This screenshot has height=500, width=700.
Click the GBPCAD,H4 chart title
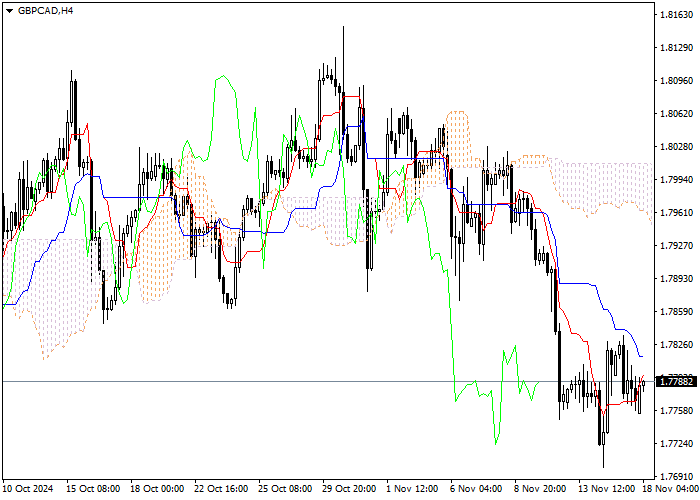(45, 11)
